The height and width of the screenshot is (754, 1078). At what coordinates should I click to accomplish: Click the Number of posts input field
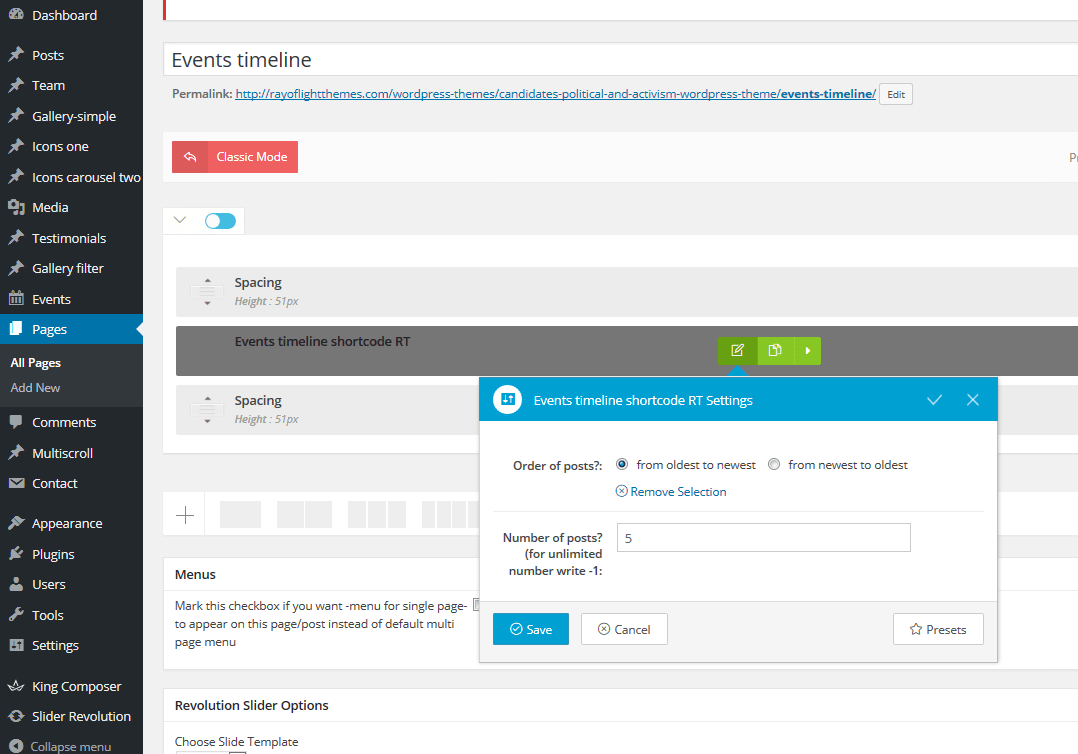(x=763, y=537)
